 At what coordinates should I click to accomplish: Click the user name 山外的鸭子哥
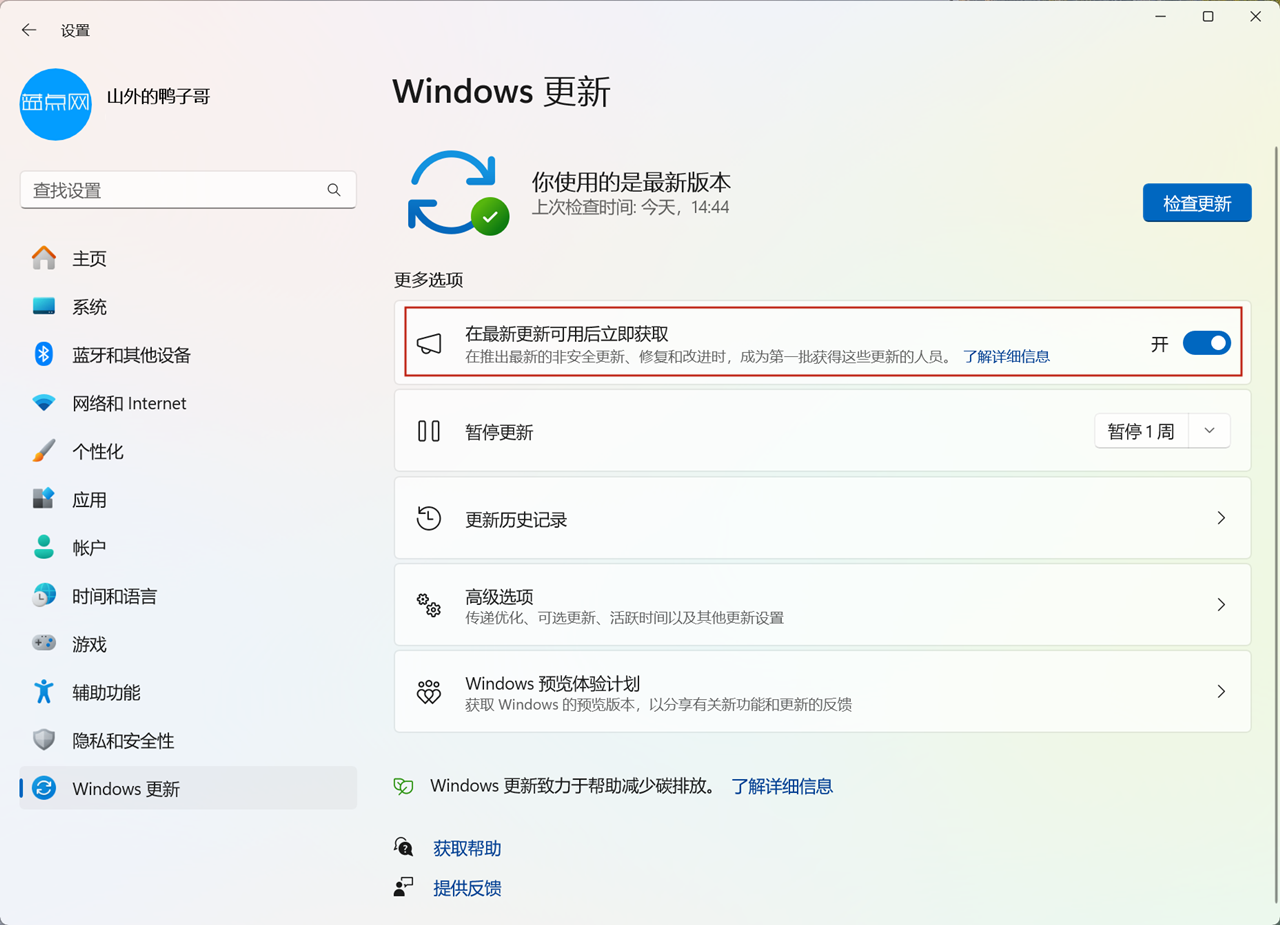159,97
